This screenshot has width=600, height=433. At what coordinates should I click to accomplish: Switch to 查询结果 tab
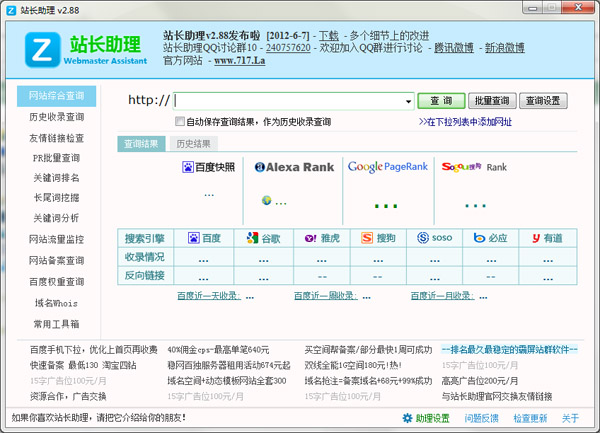coord(141,144)
